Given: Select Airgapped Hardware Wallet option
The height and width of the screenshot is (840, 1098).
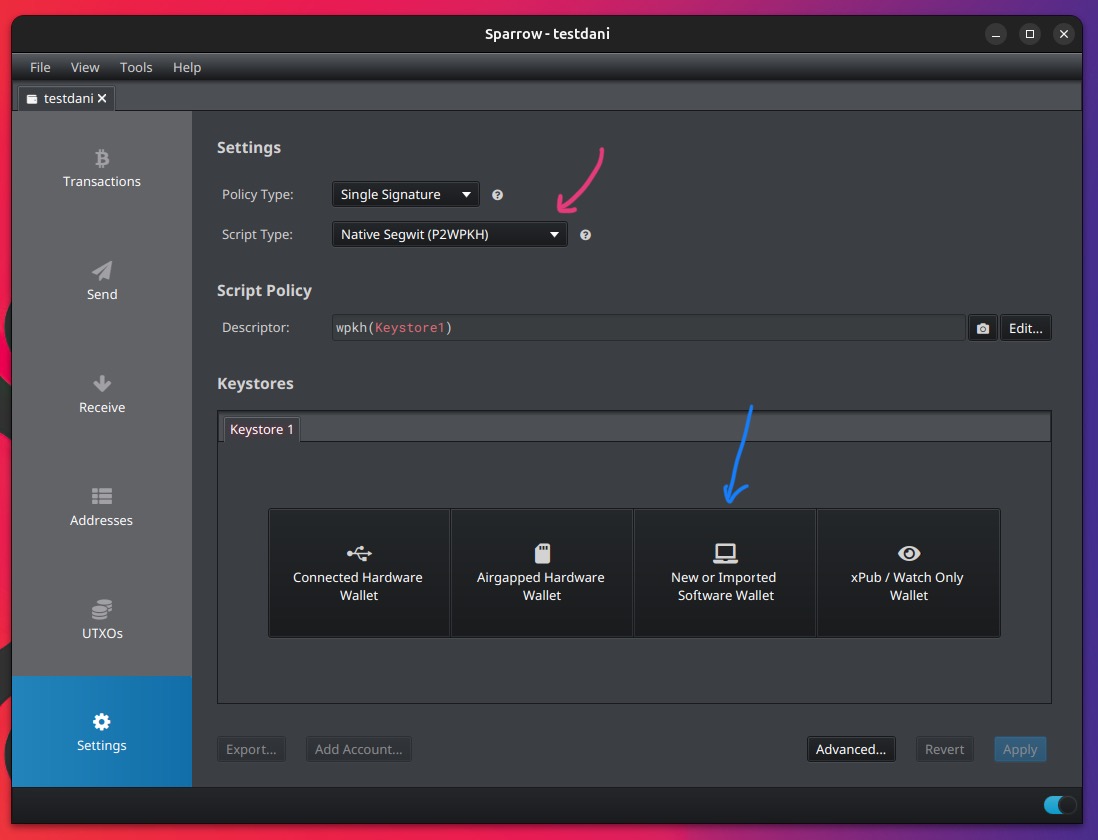Looking at the screenshot, I should tap(541, 573).
